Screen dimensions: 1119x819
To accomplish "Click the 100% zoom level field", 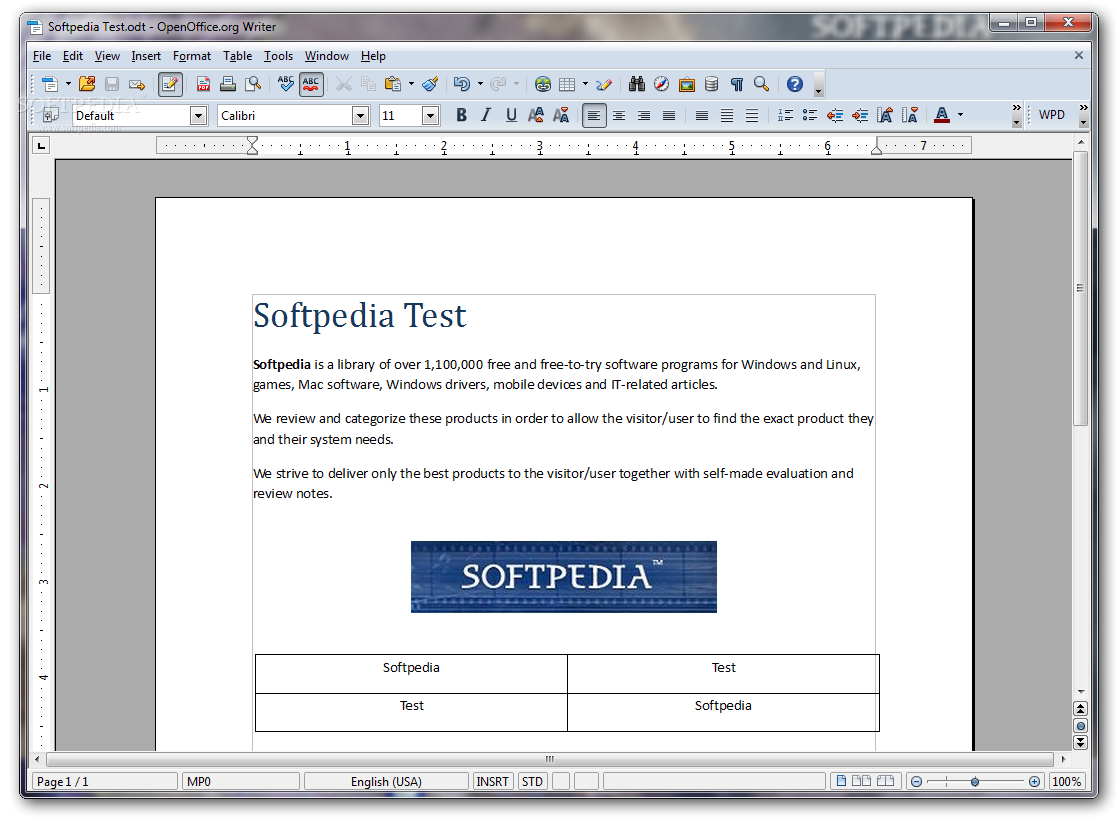I will (1067, 781).
